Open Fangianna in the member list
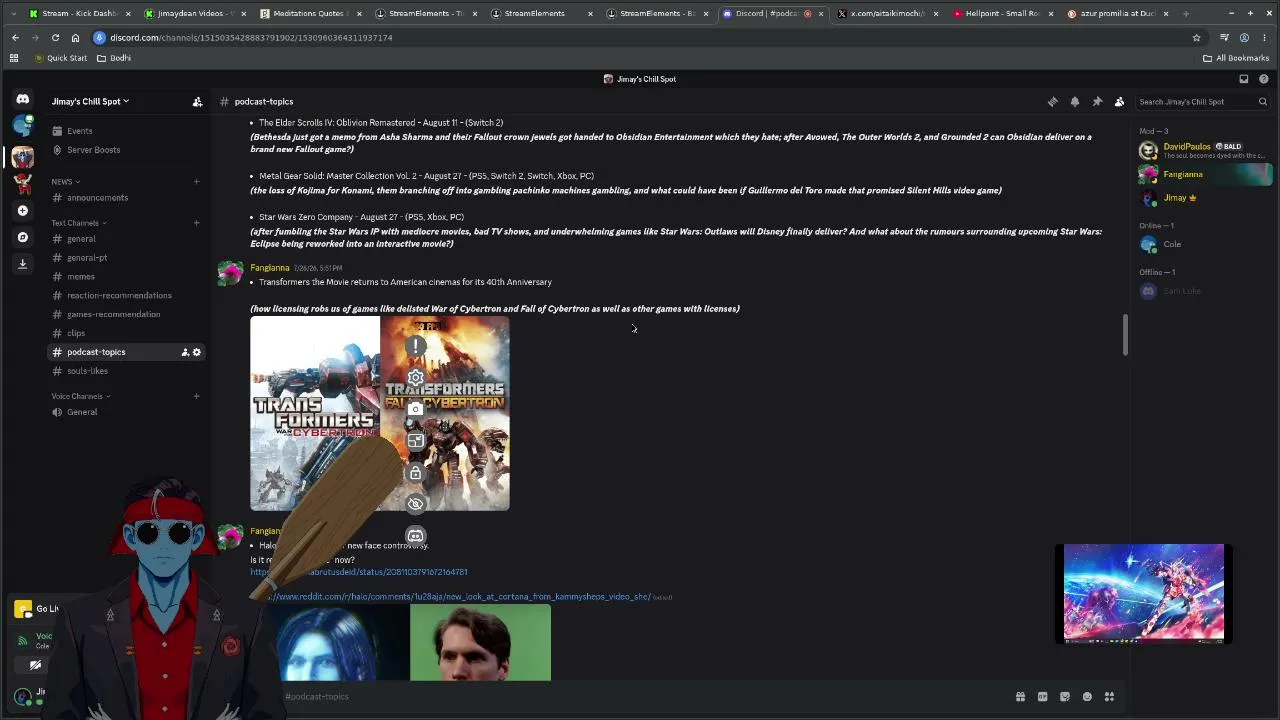Viewport: 1280px width, 720px height. pyautogui.click(x=1204, y=174)
